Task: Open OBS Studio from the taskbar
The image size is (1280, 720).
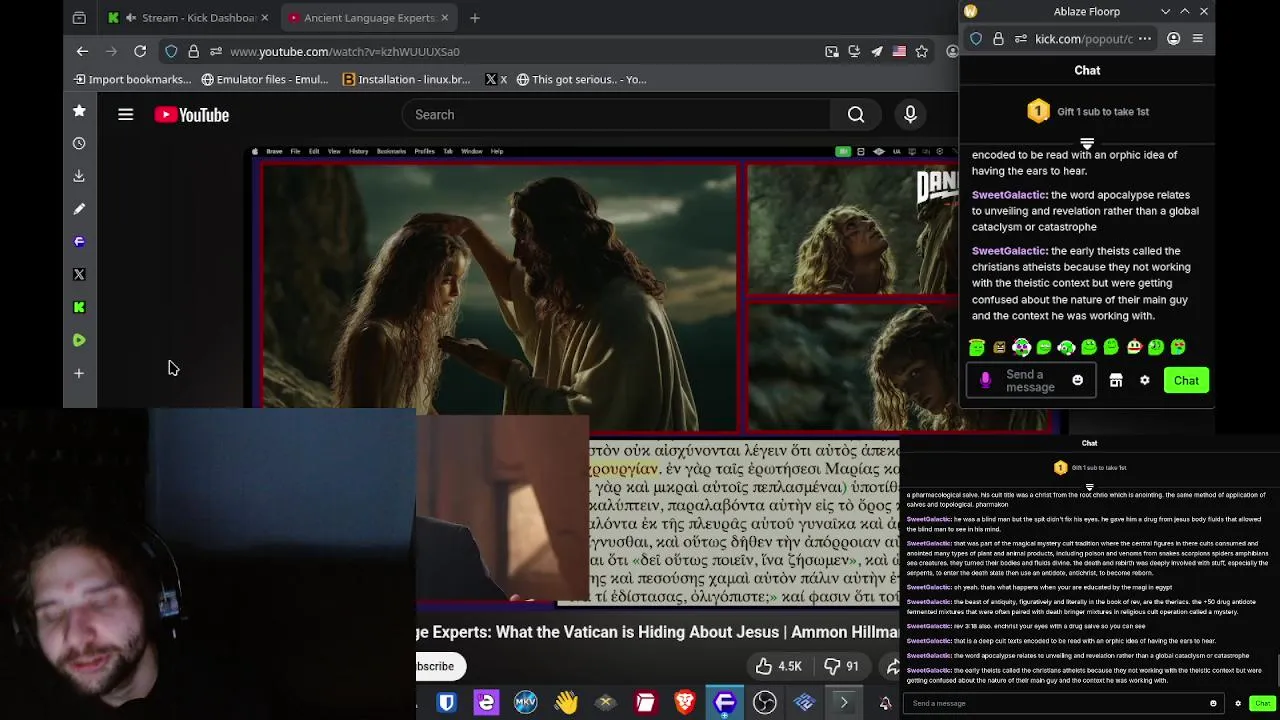Action: click(765, 703)
